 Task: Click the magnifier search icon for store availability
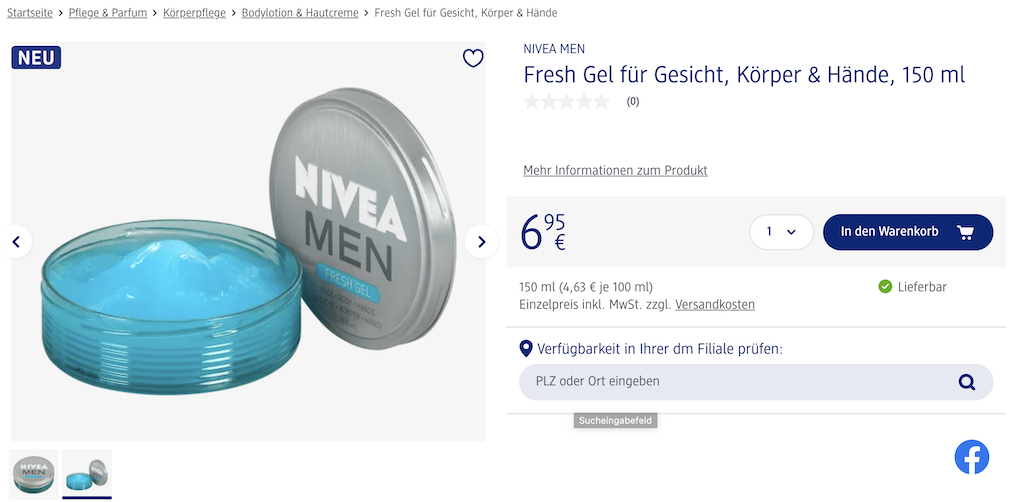(x=966, y=381)
